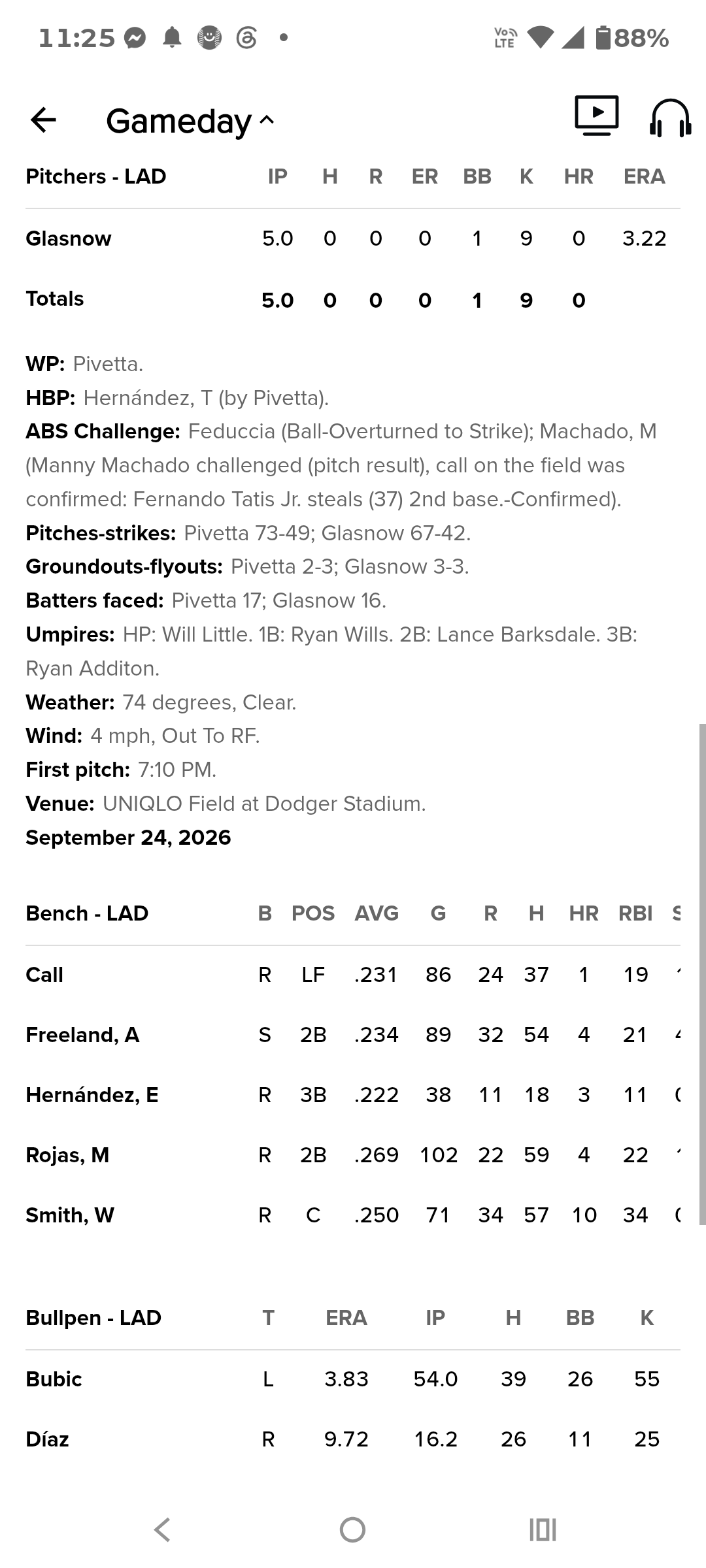Open Smith, W player row
The height and width of the screenshot is (1568, 706).
[353, 1215]
